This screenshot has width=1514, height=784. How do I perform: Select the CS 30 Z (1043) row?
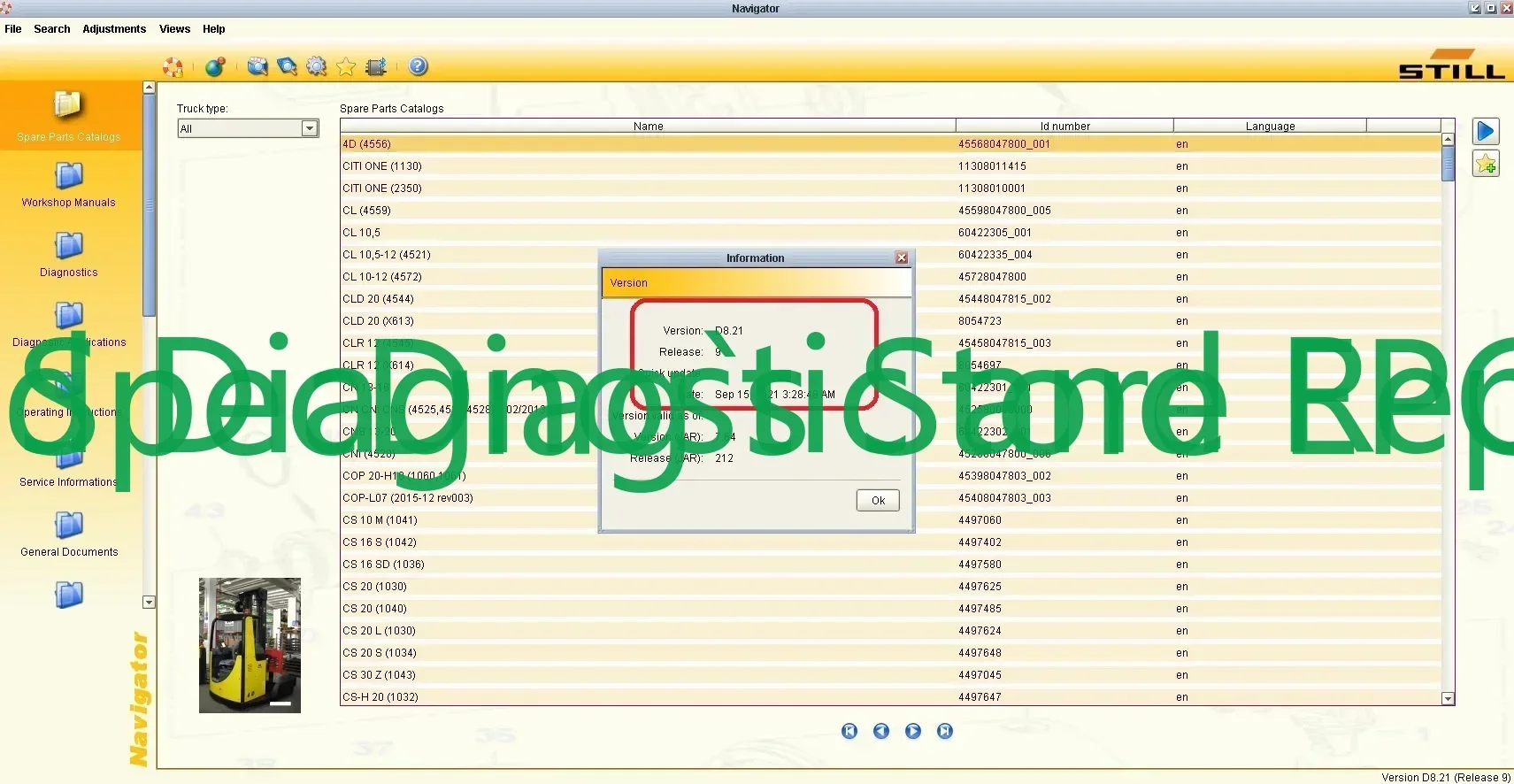(890, 674)
